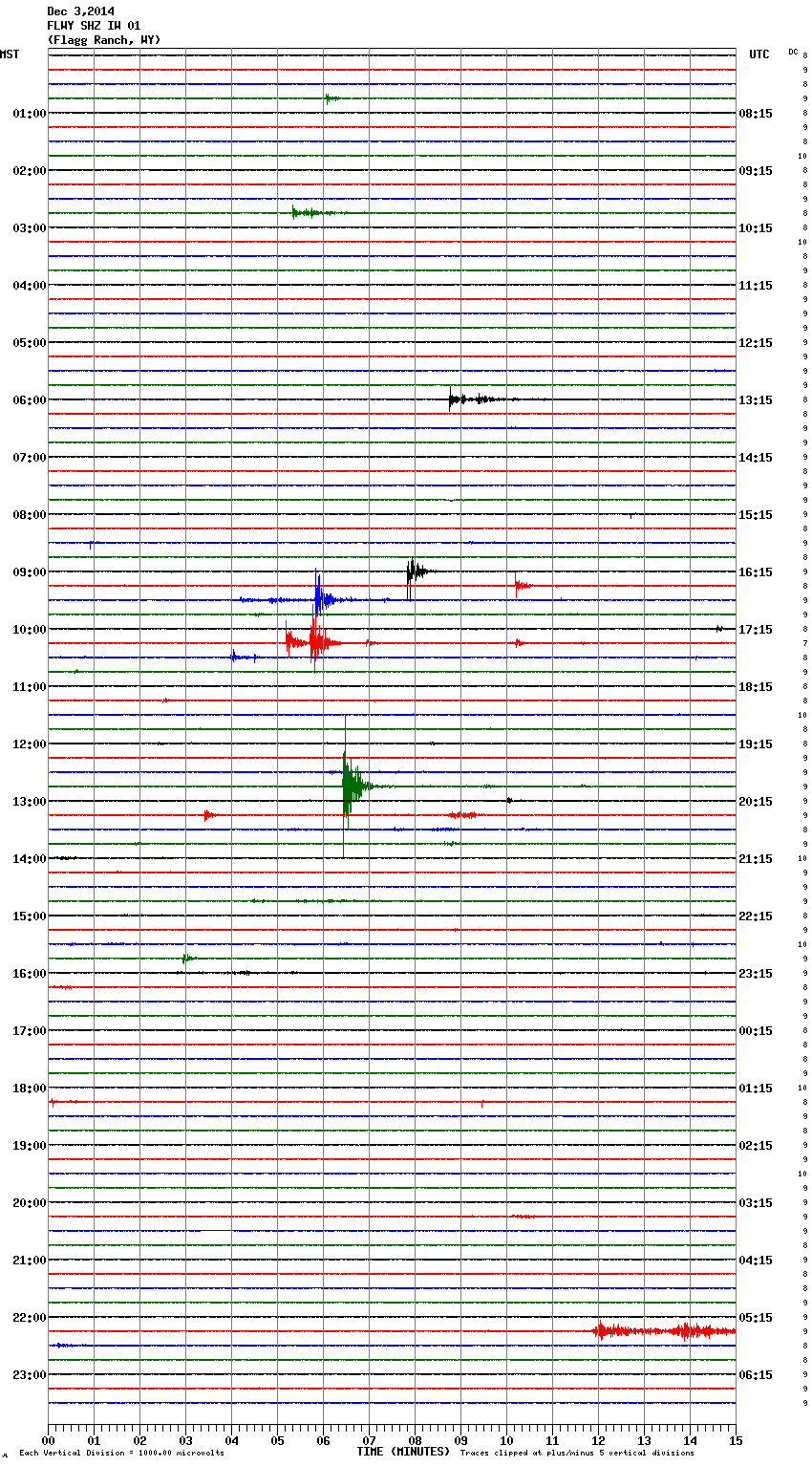
Task: Click the 23:15 UTC time label
Action: [756, 974]
